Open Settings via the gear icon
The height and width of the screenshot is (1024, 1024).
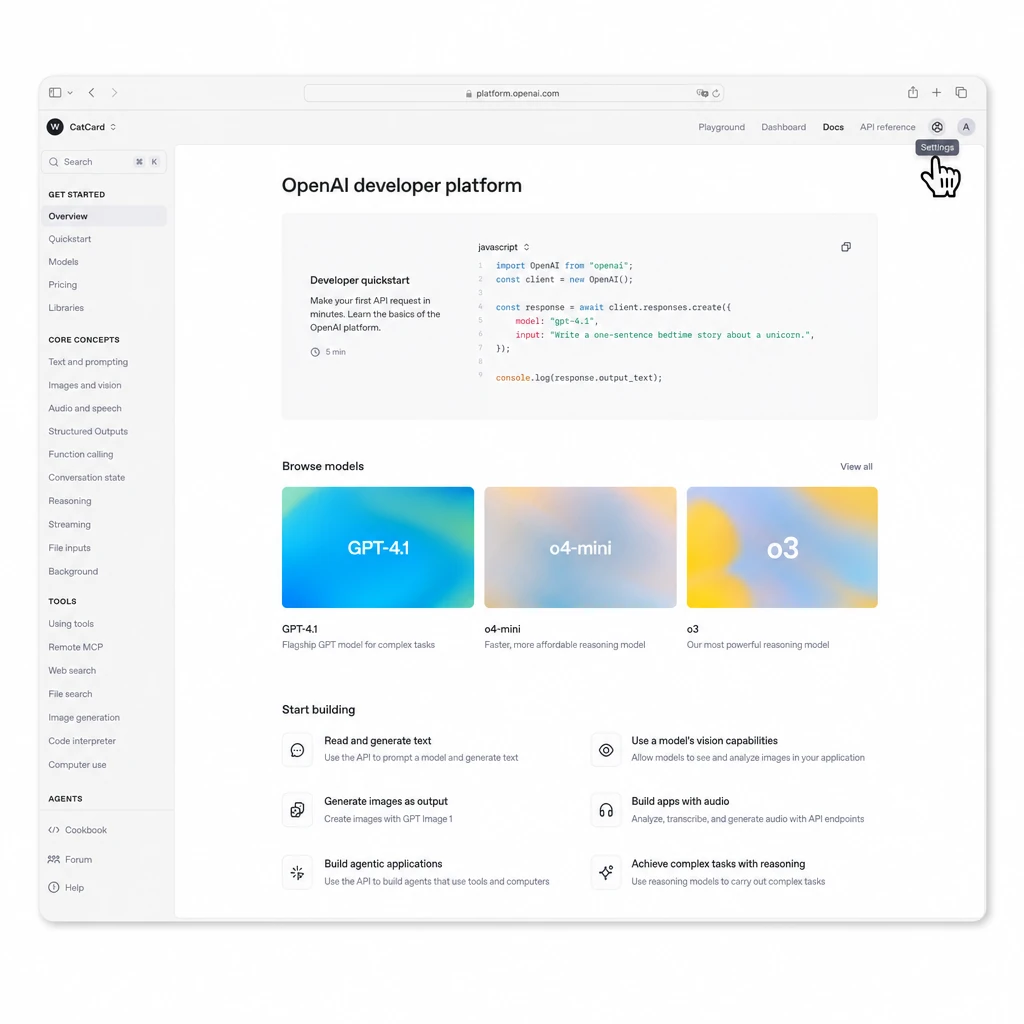[x=936, y=127]
